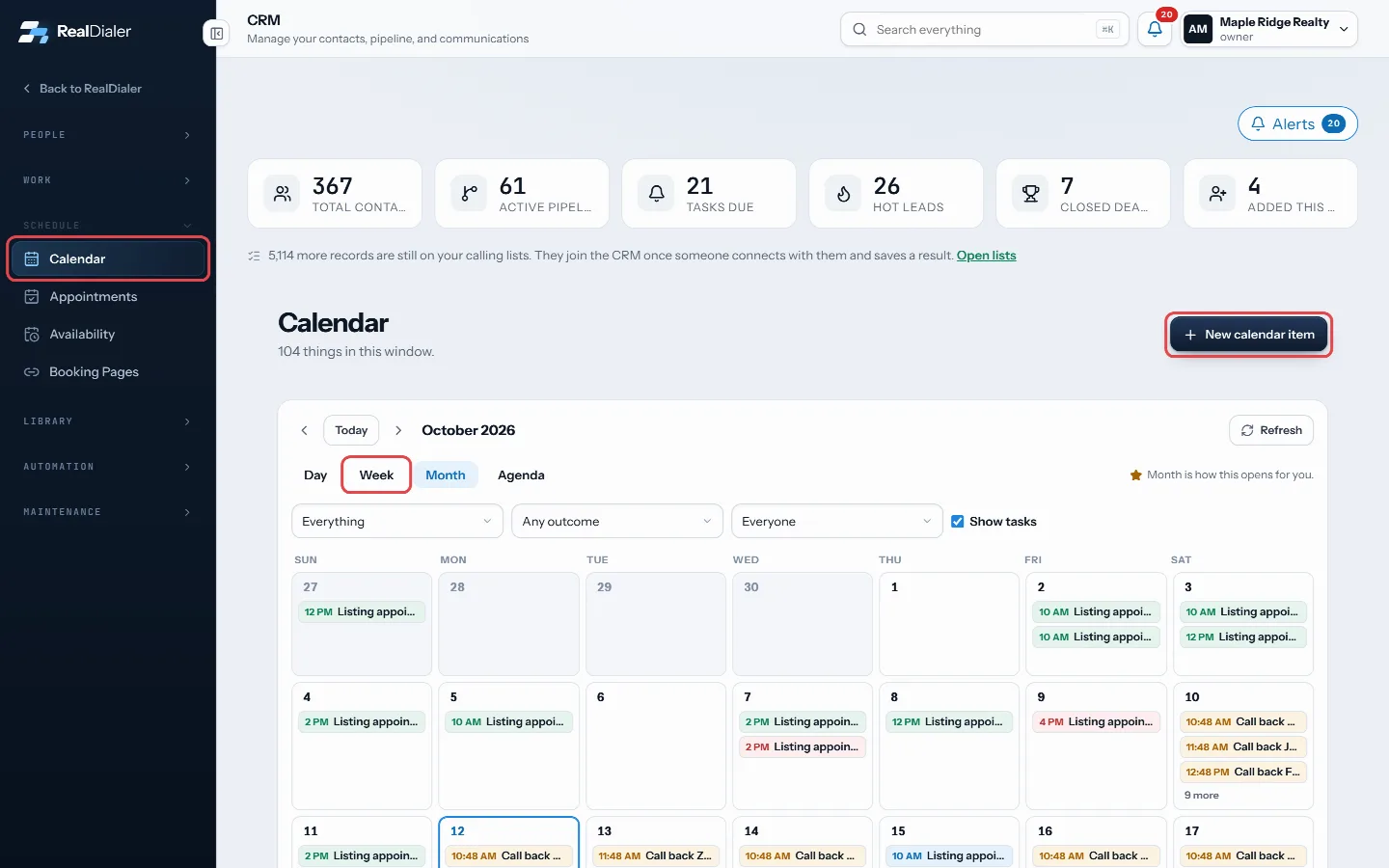
Task: Open the 12 PM Listing appointment on October 3
Action: 1242,637
